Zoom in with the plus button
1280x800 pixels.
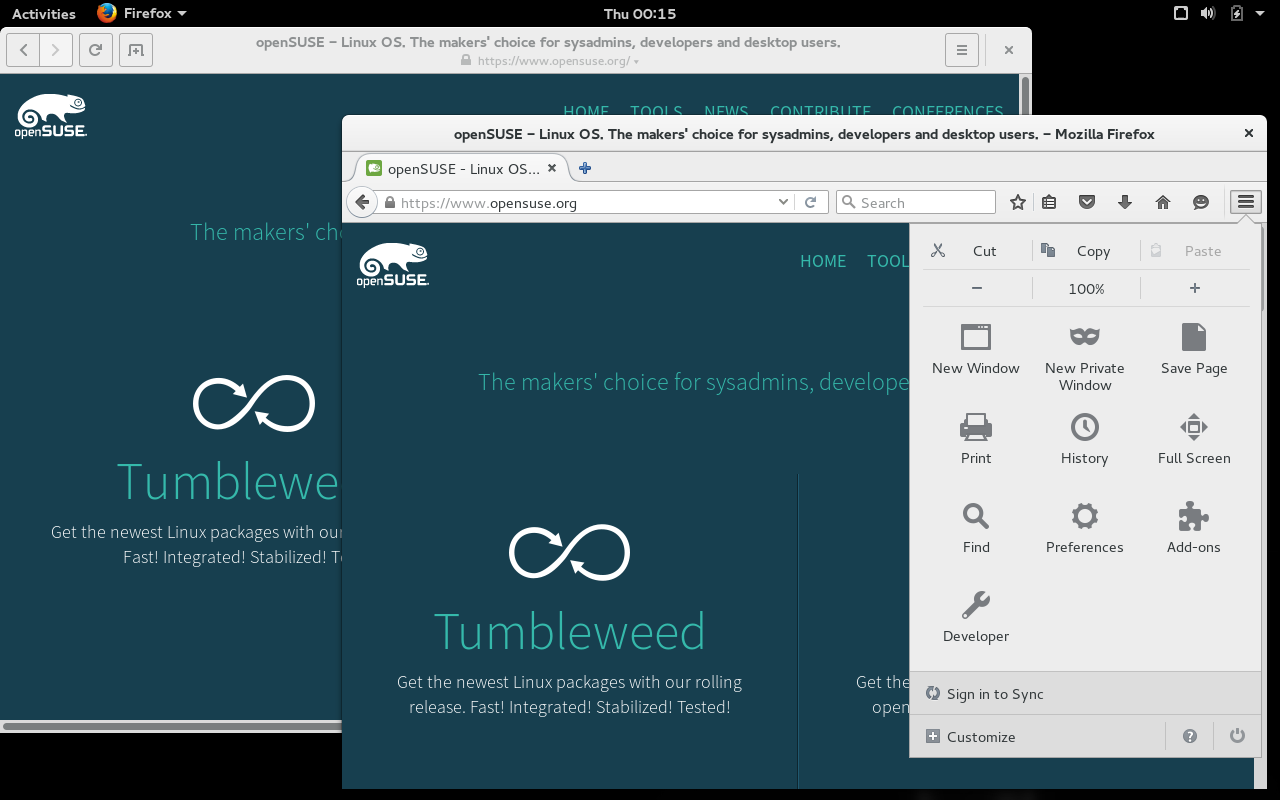[1194, 288]
